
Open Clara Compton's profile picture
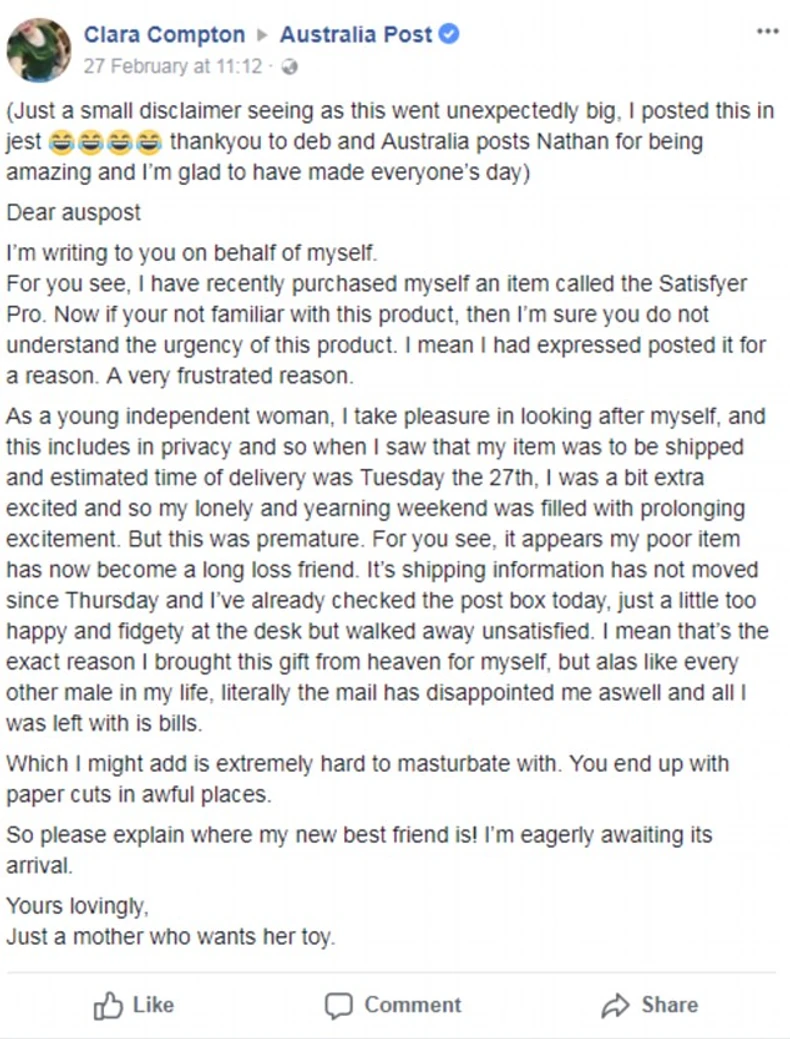[x=39, y=49]
